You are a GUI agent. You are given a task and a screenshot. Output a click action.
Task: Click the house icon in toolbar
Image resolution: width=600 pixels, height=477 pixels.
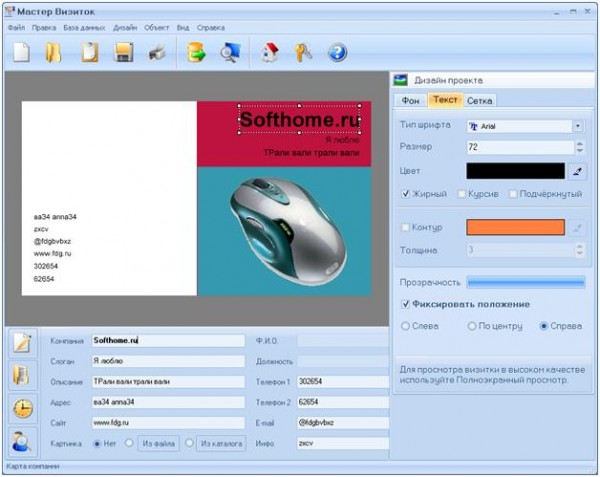tap(270, 52)
